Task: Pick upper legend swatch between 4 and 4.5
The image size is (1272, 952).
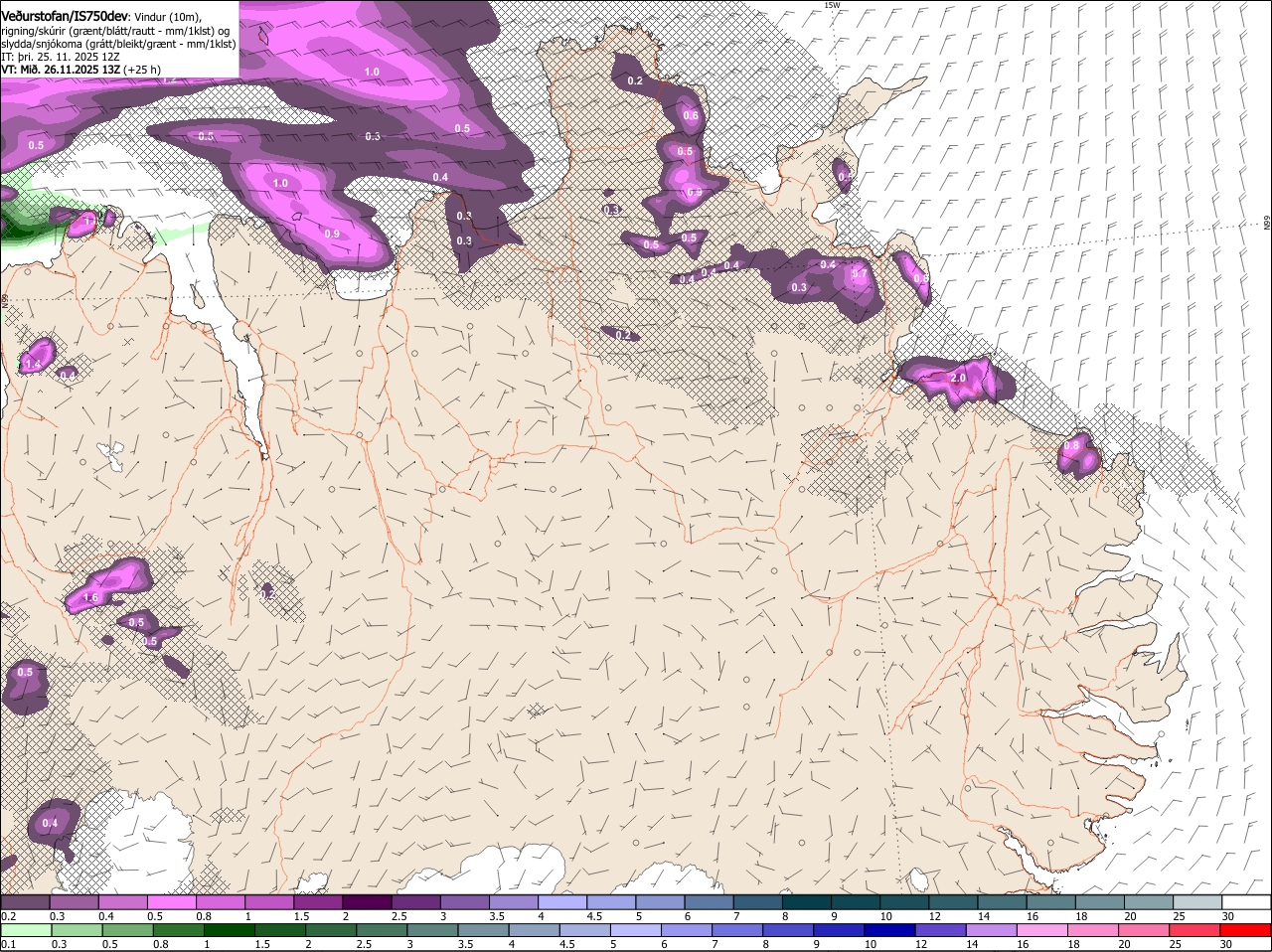Action: click(x=561, y=901)
